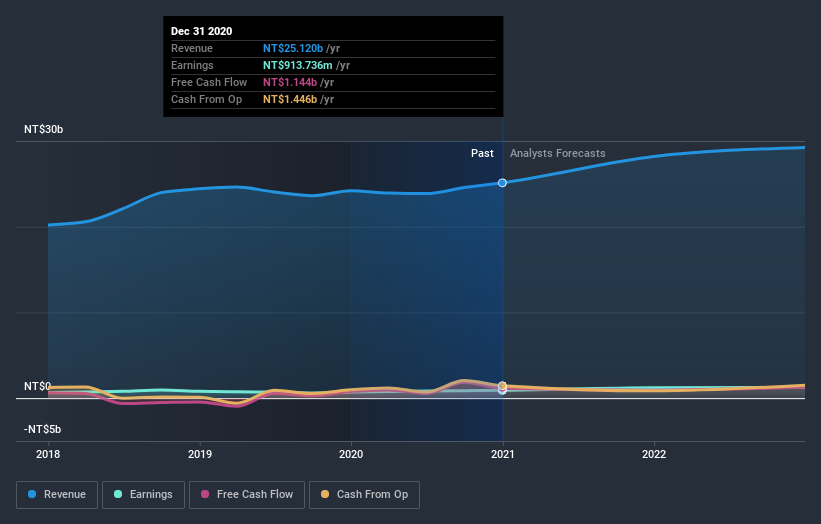The image size is (821, 524).
Task: Select the Revenue data point at 2021
Action: (502, 183)
